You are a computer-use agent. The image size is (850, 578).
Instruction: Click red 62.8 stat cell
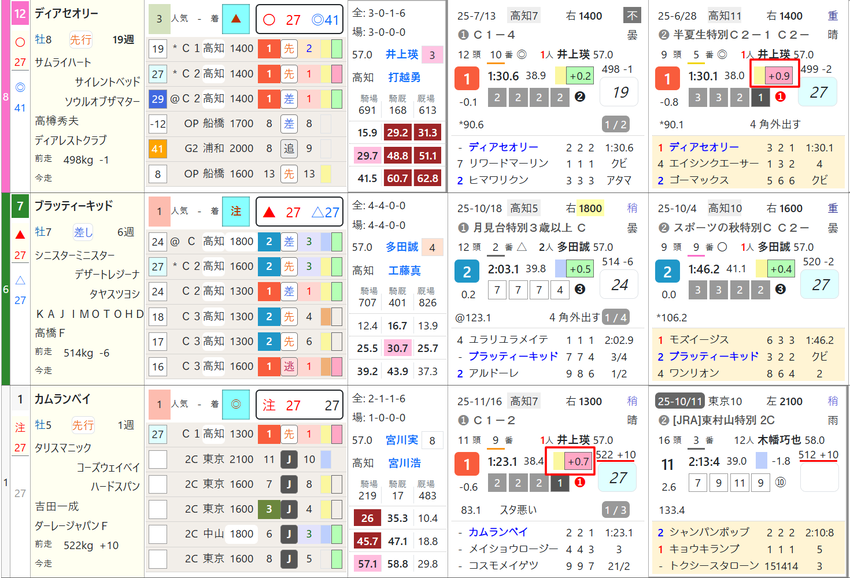(x=428, y=178)
